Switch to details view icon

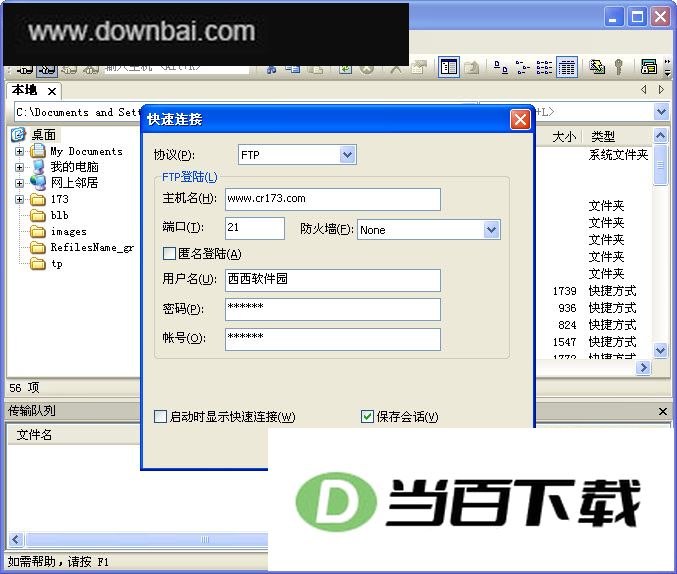[x=567, y=67]
